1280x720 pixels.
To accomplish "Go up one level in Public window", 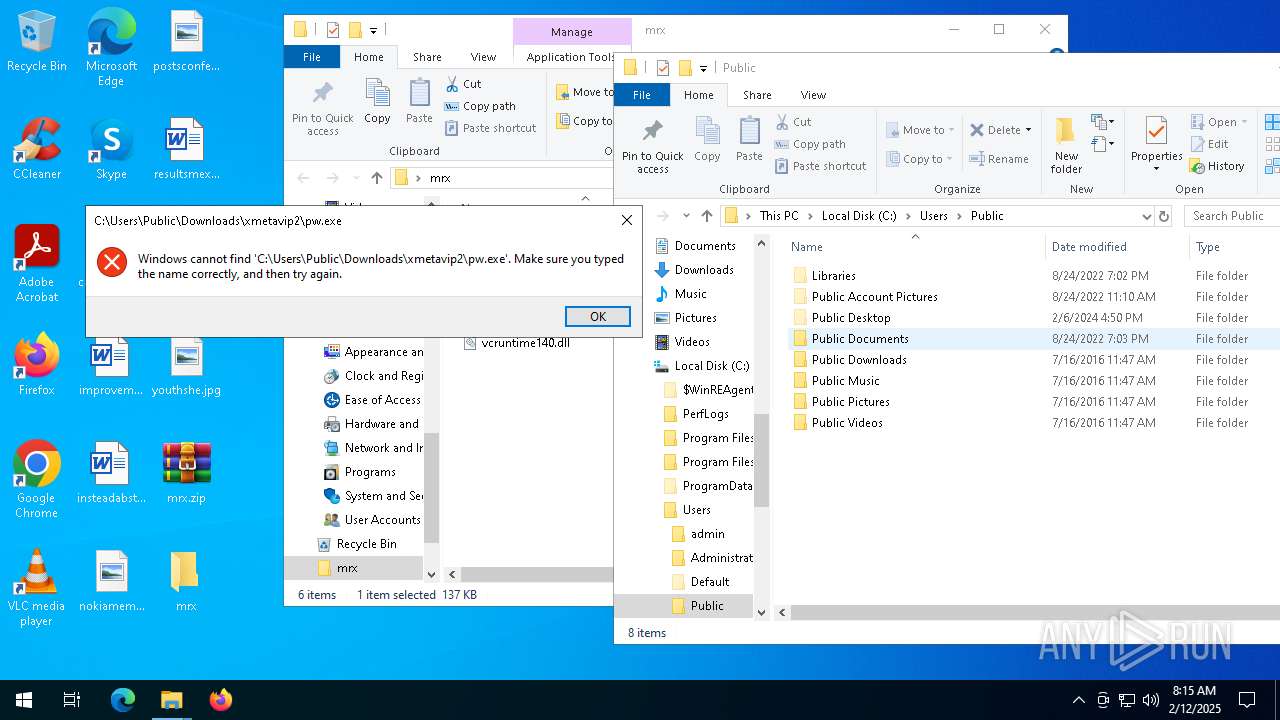I will tap(707, 216).
